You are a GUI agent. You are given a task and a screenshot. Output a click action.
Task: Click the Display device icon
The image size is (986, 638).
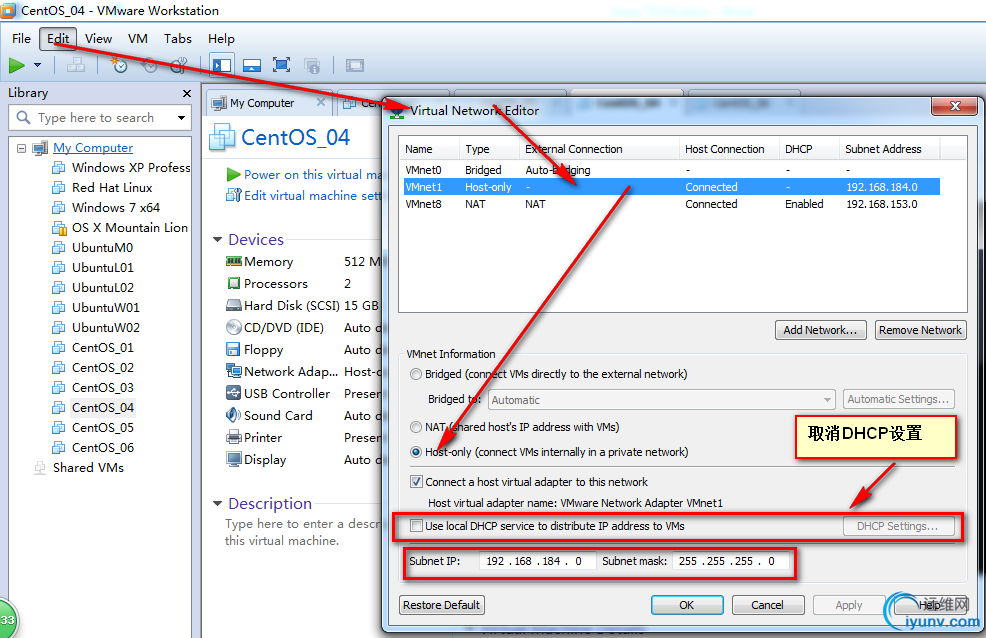point(234,459)
